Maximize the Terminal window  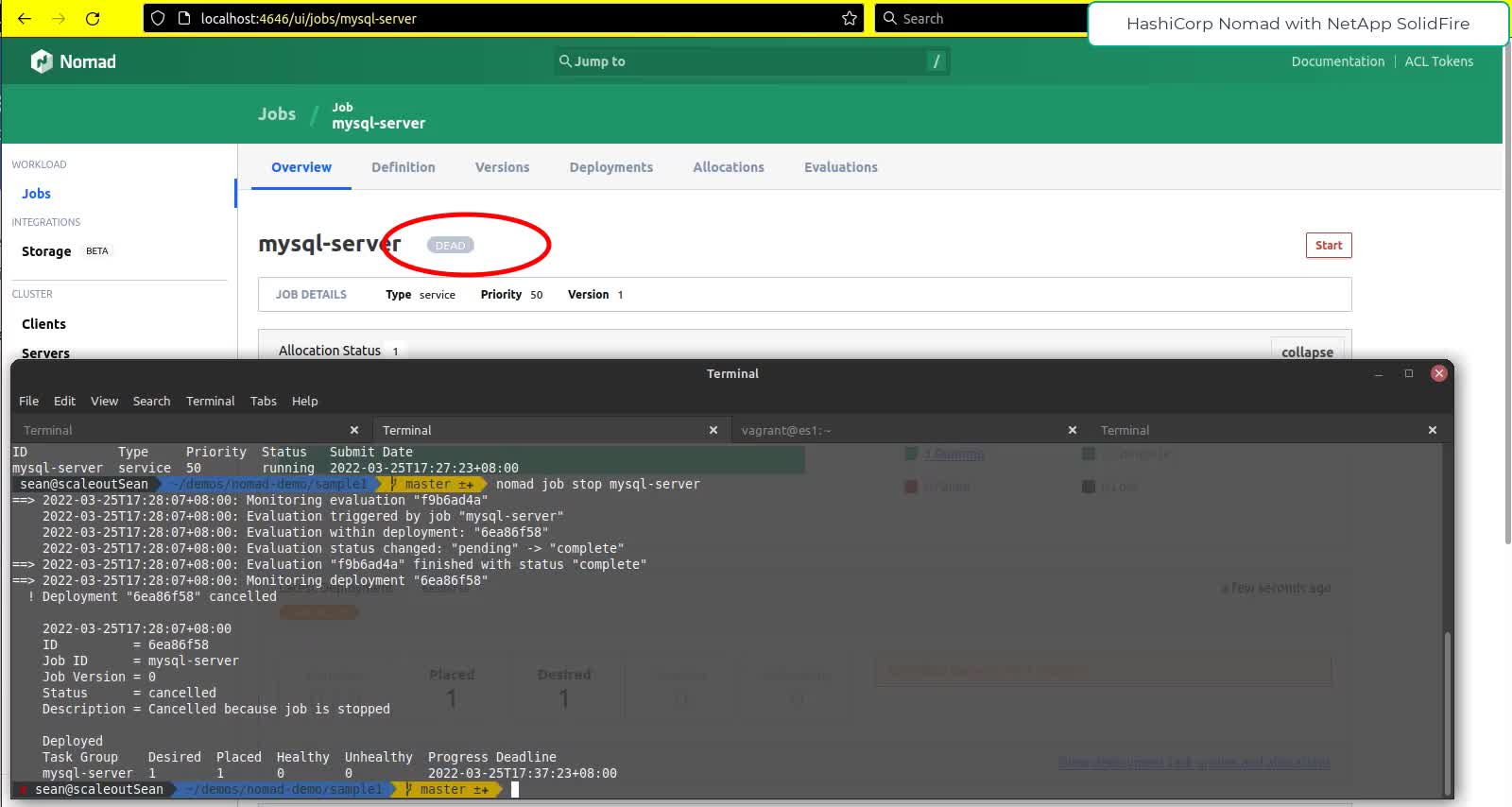point(1409,373)
